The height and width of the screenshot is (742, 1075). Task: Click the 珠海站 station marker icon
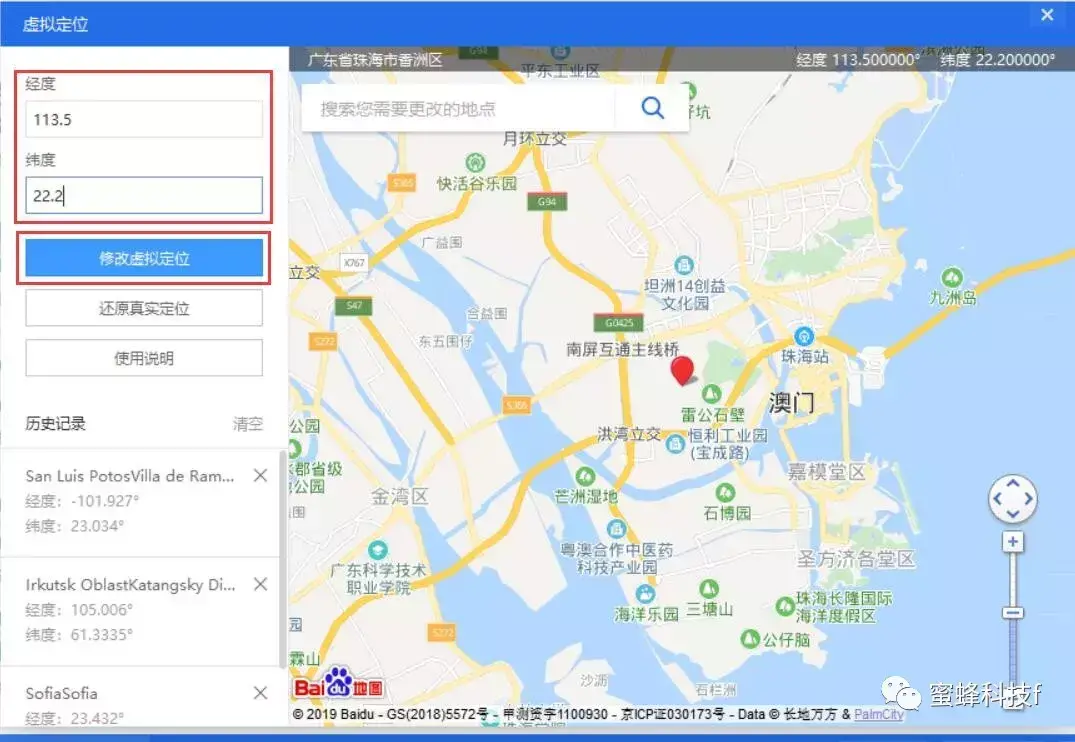[802, 335]
